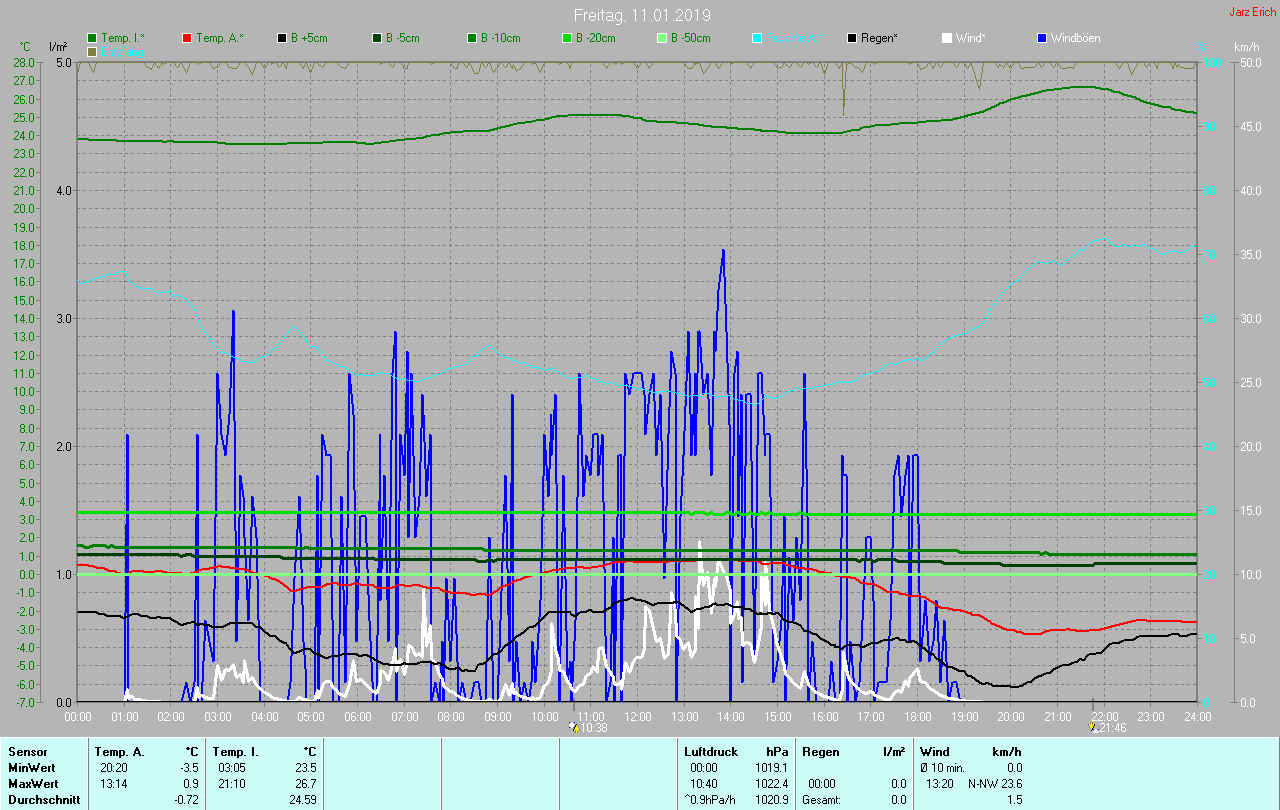1280x810 pixels.
Task: Click the white Wind legend square
Action: (947, 38)
